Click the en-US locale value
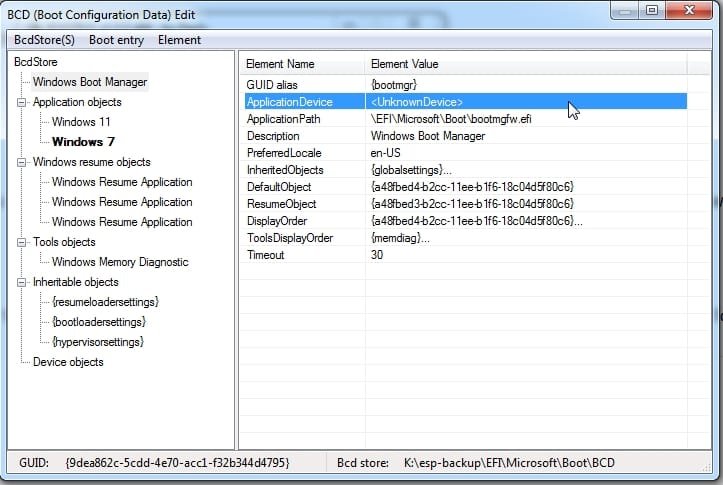 point(385,153)
